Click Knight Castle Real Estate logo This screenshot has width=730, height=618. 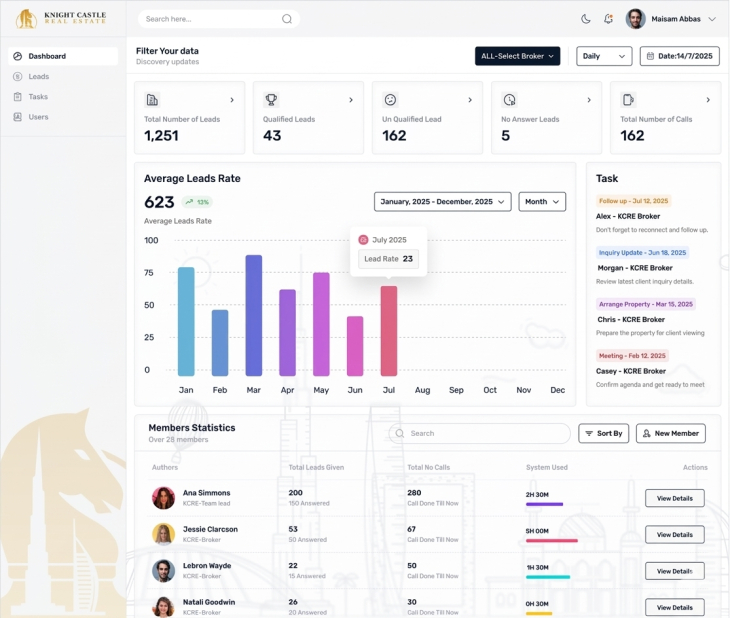tap(60, 18)
